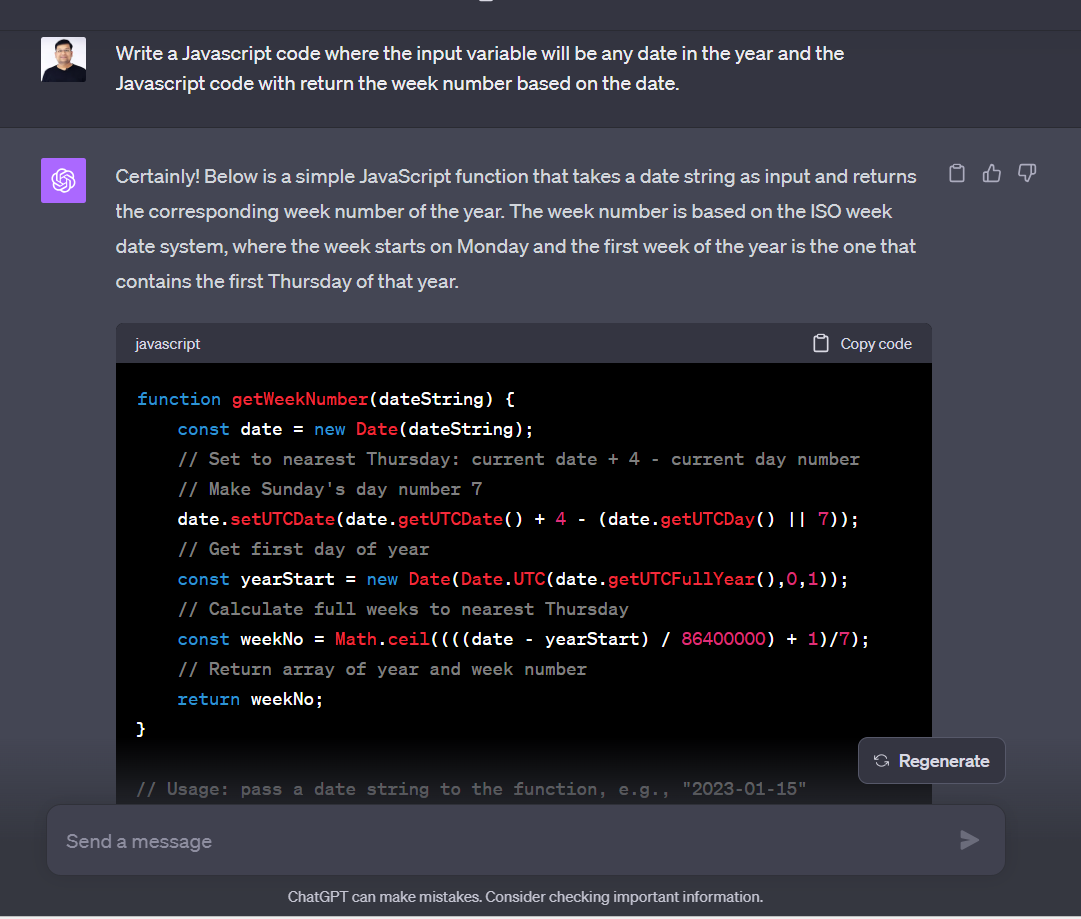This screenshot has height=919, width=1081.
Task: Click the ChatGPT logo avatar
Action: click(63, 181)
